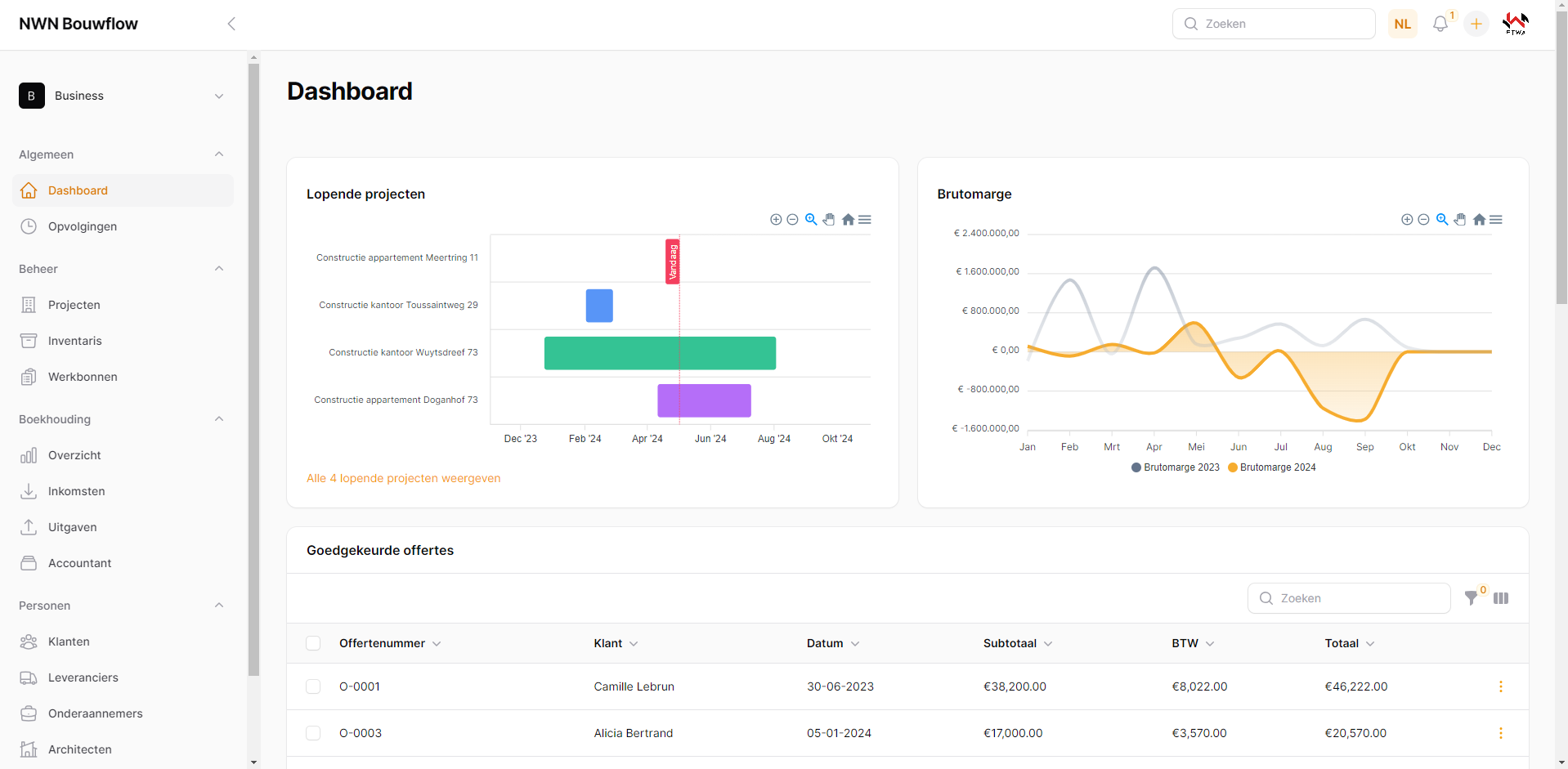
Task: Reset zoom on the Brutomarge chart
Action: click(x=1479, y=220)
